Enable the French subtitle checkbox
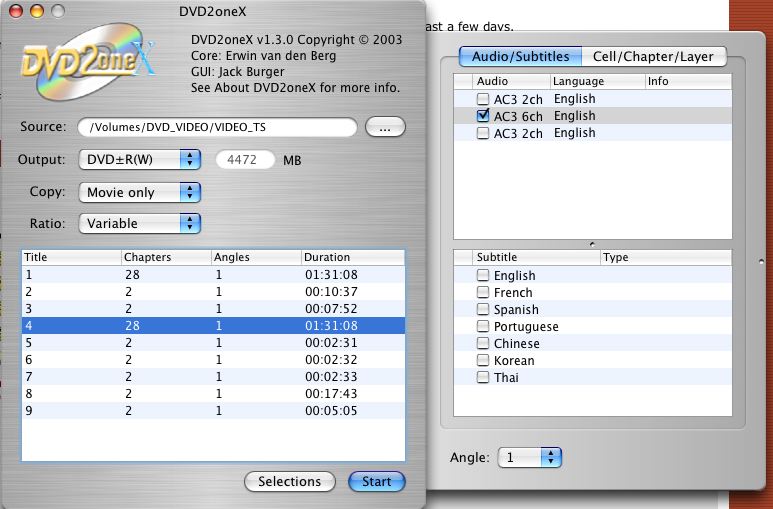Screen dimensions: 773x509 click(483, 292)
